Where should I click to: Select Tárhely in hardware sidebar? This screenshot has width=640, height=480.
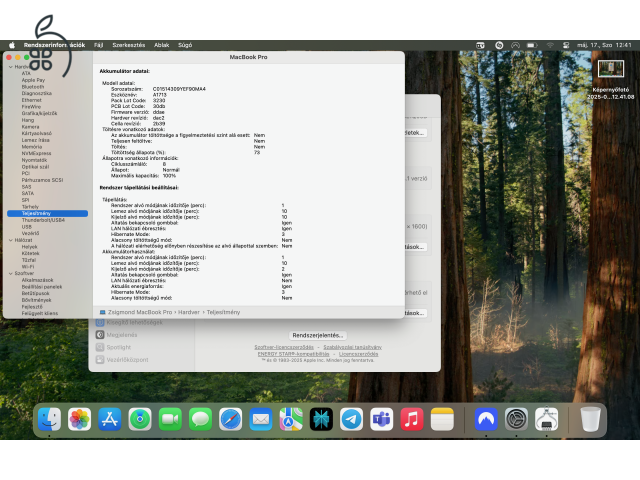(30, 207)
